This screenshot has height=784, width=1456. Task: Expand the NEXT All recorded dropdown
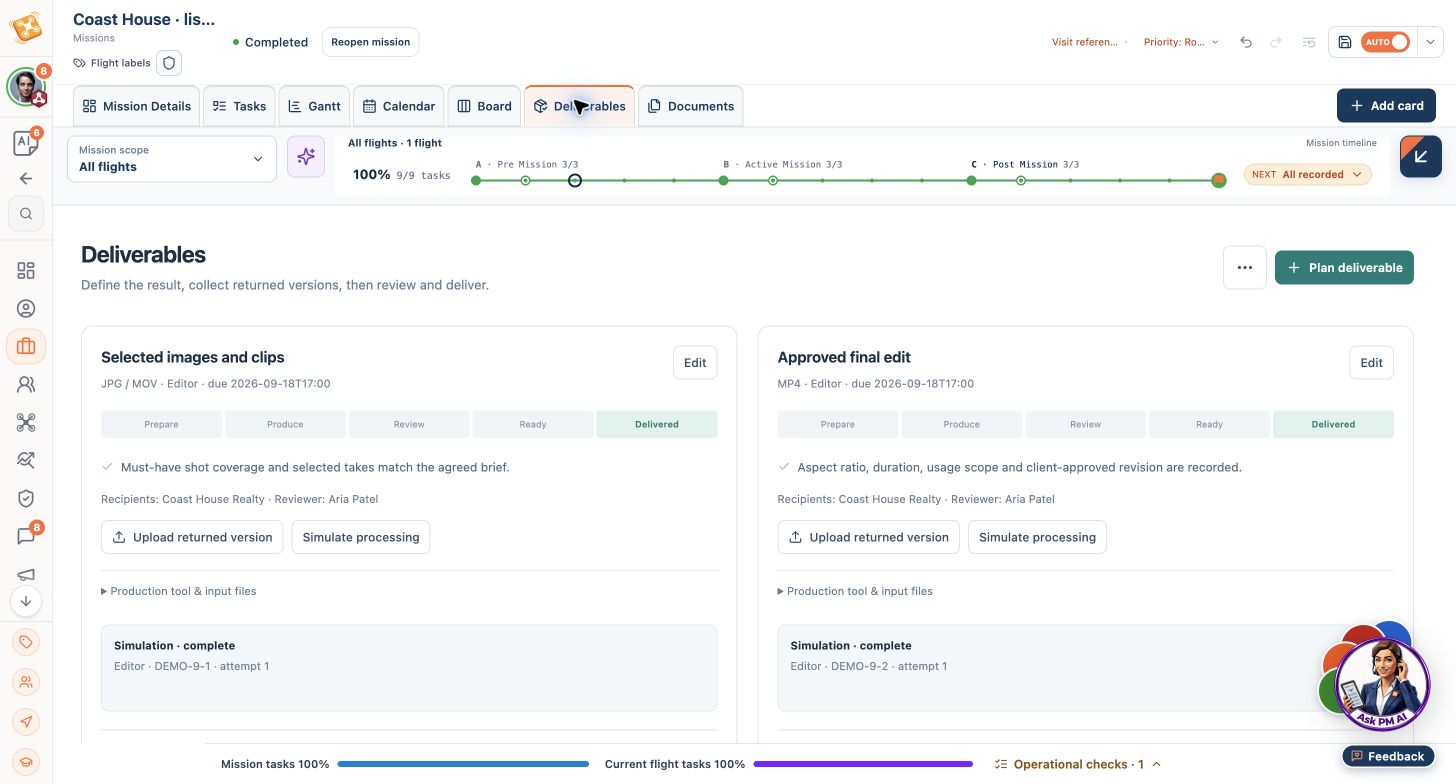[1307, 174]
